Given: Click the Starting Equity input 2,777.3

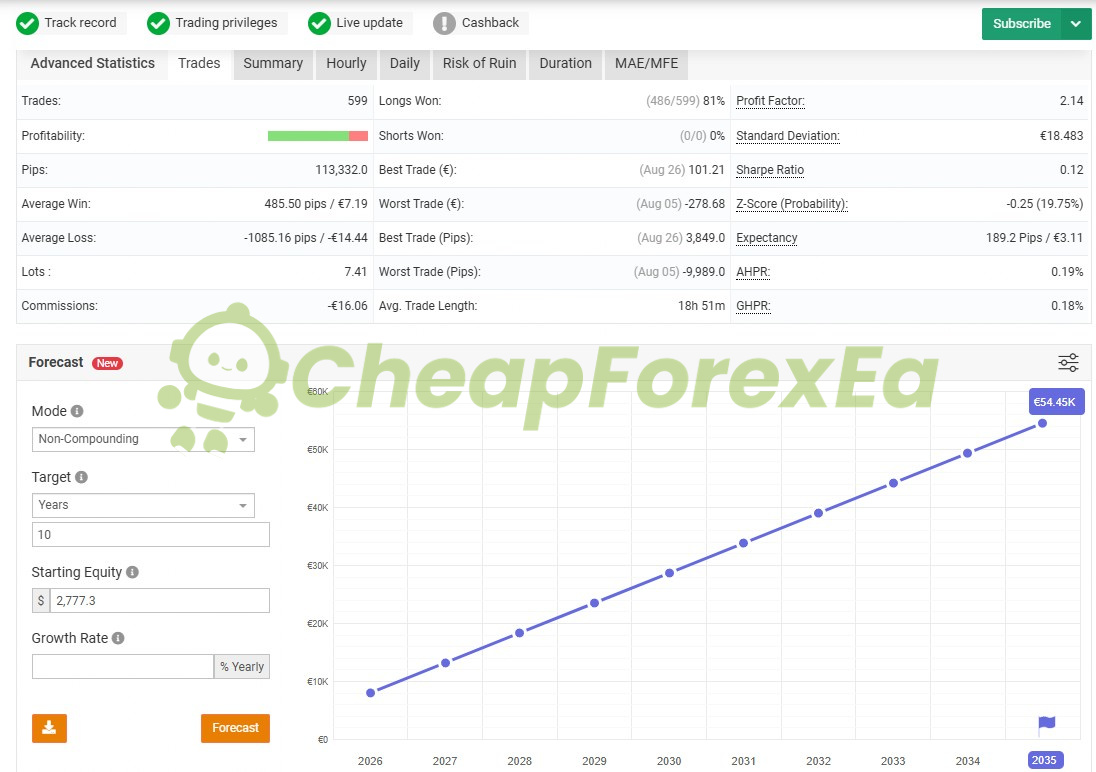Looking at the screenshot, I should point(159,601).
